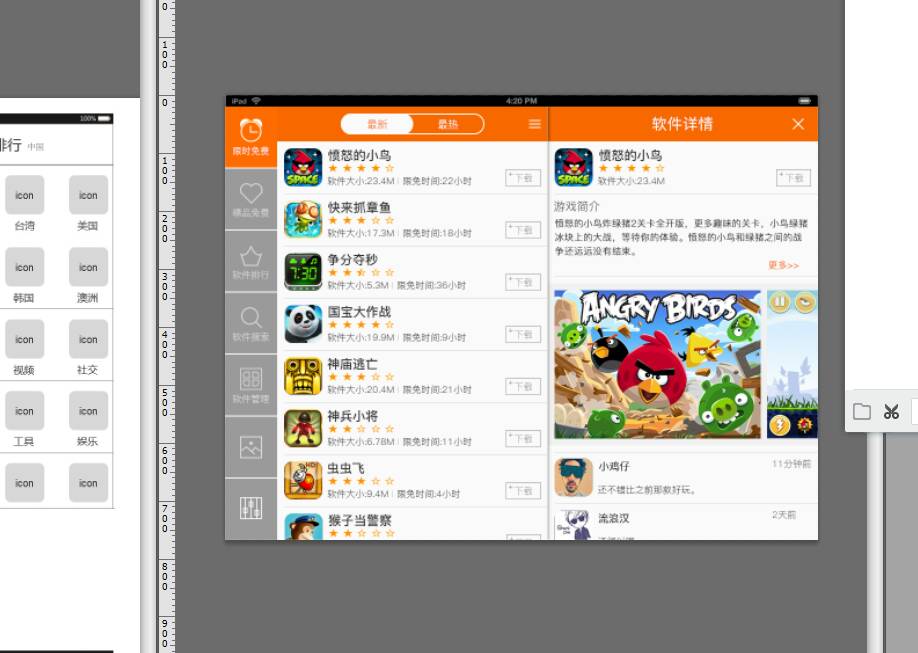Download 愤怒的小鸟 from the list row
The height and width of the screenshot is (653, 918).
pos(523,178)
